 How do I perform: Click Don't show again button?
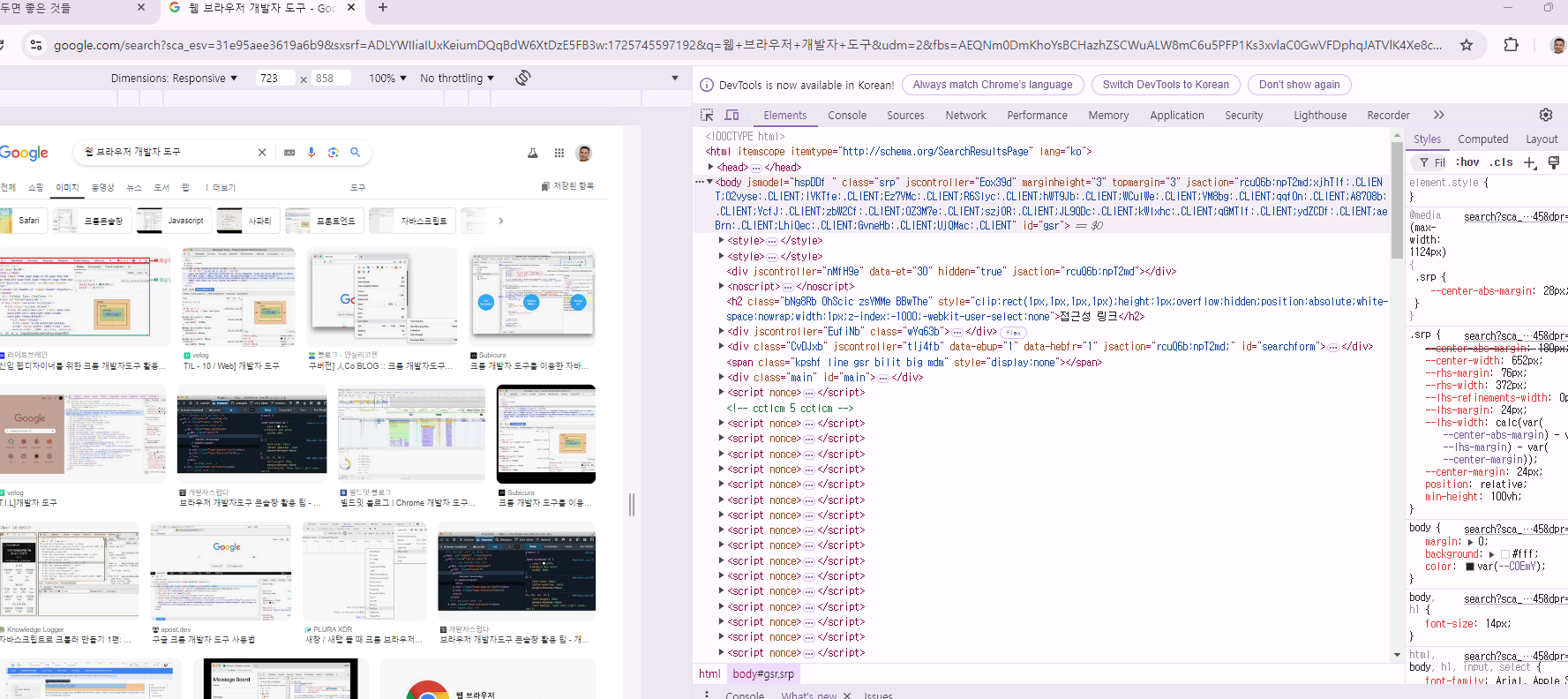coord(1299,85)
